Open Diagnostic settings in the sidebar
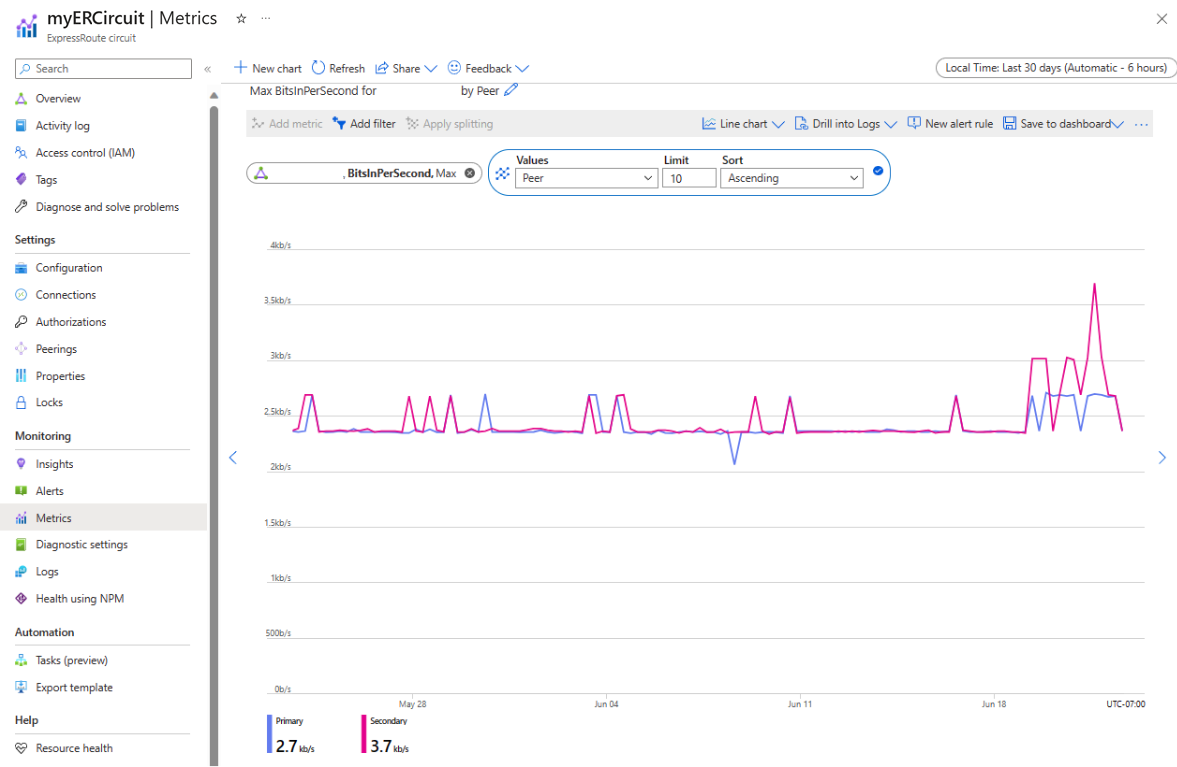 82,545
